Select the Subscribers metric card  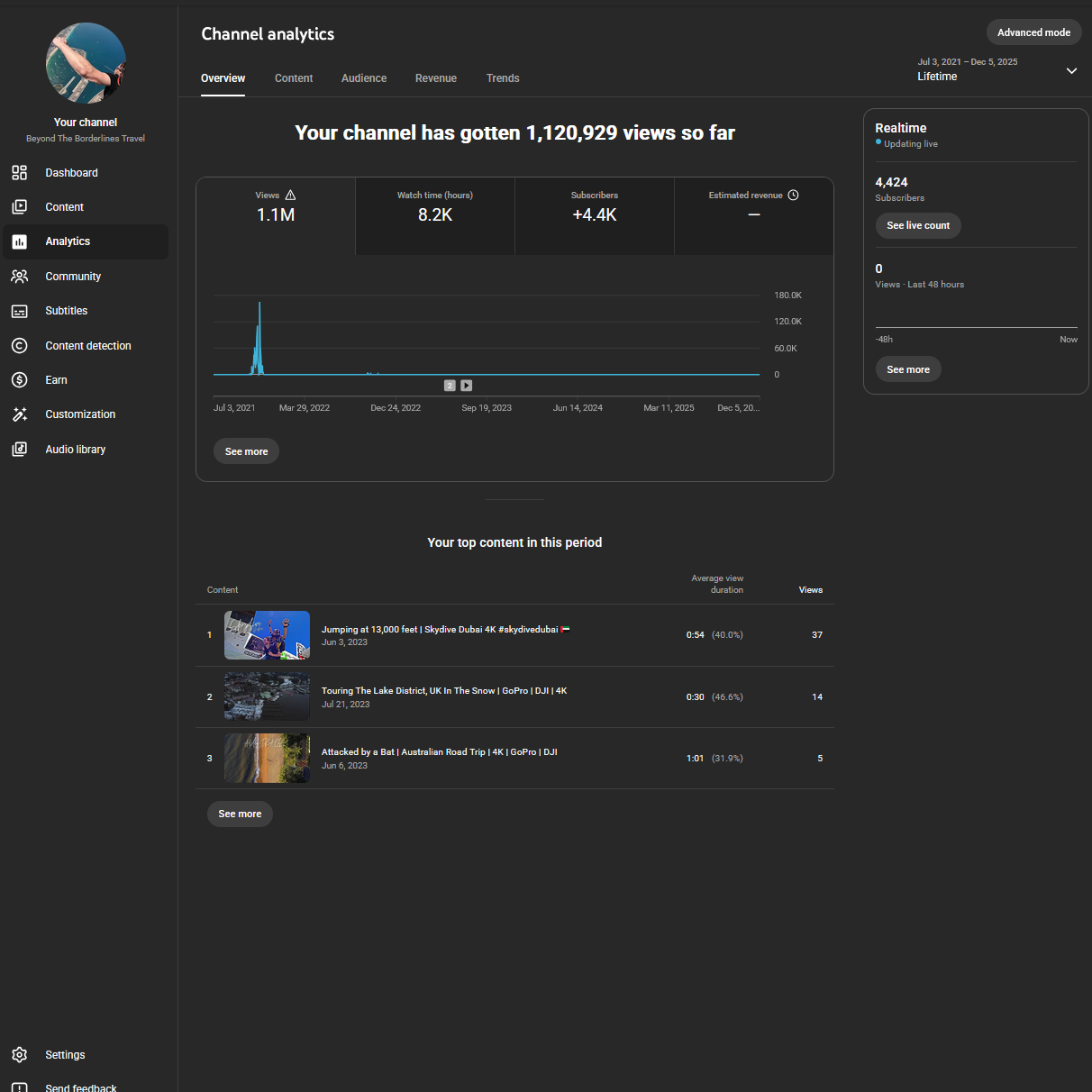[595, 215]
